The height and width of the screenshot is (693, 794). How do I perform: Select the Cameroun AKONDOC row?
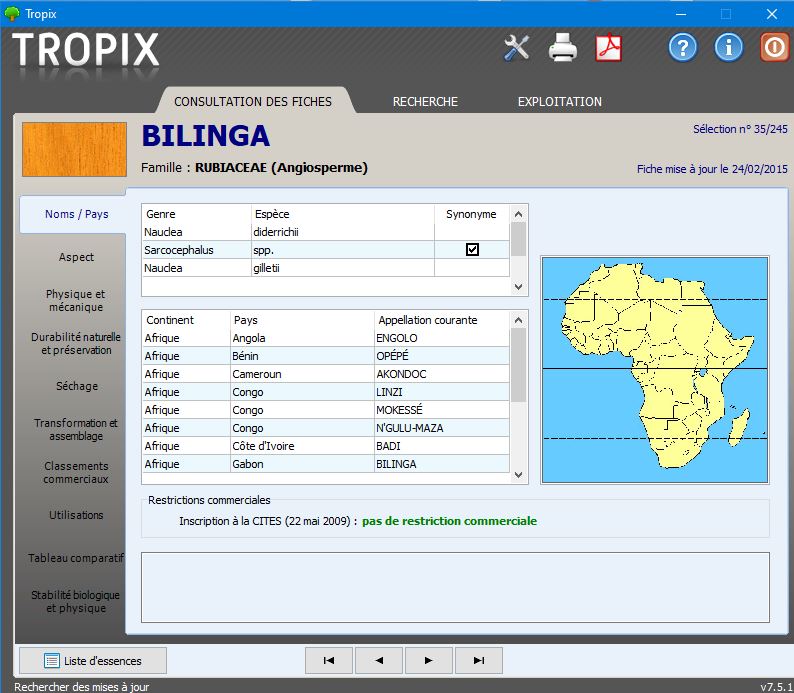click(x=326, y=374)
